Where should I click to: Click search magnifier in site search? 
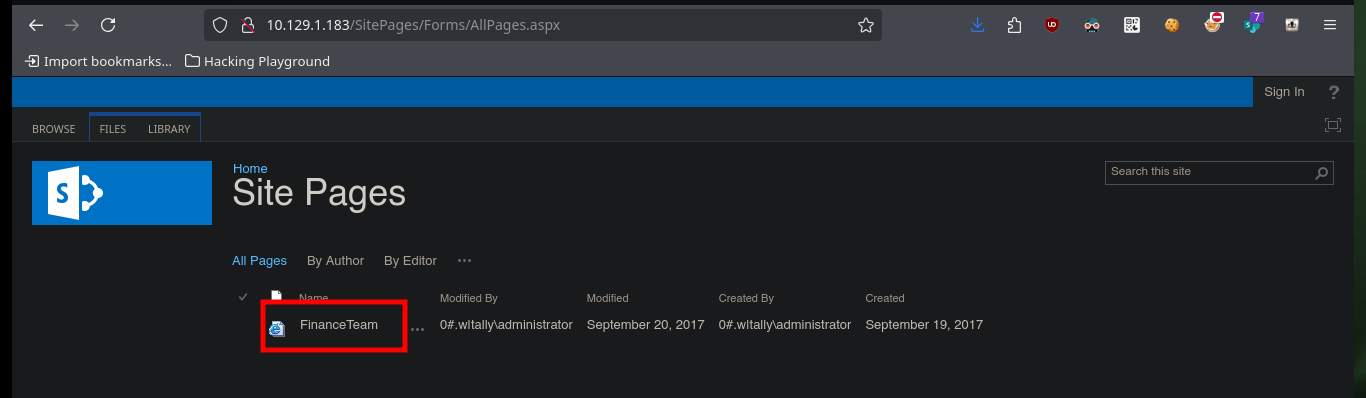1322,173
